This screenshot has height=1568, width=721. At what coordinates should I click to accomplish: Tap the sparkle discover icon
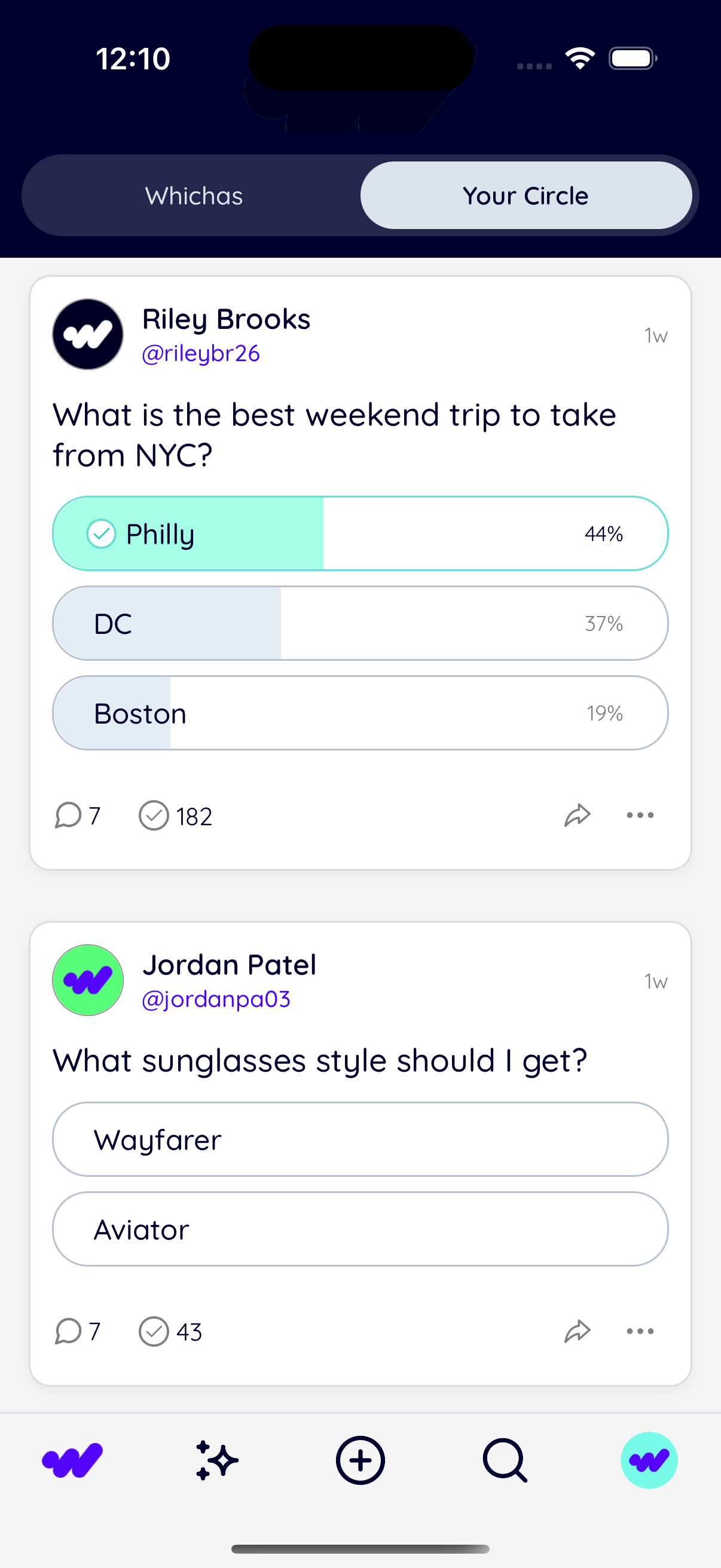click(216, 1460)
